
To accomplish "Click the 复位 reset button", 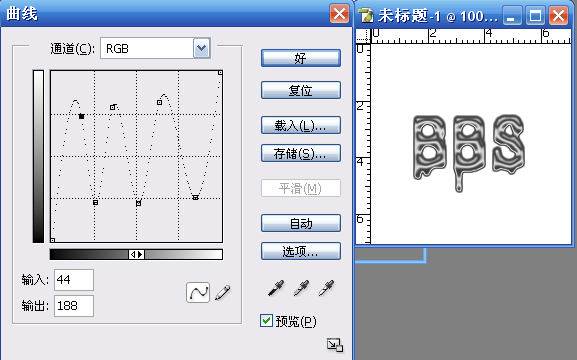I will point(301,90).
